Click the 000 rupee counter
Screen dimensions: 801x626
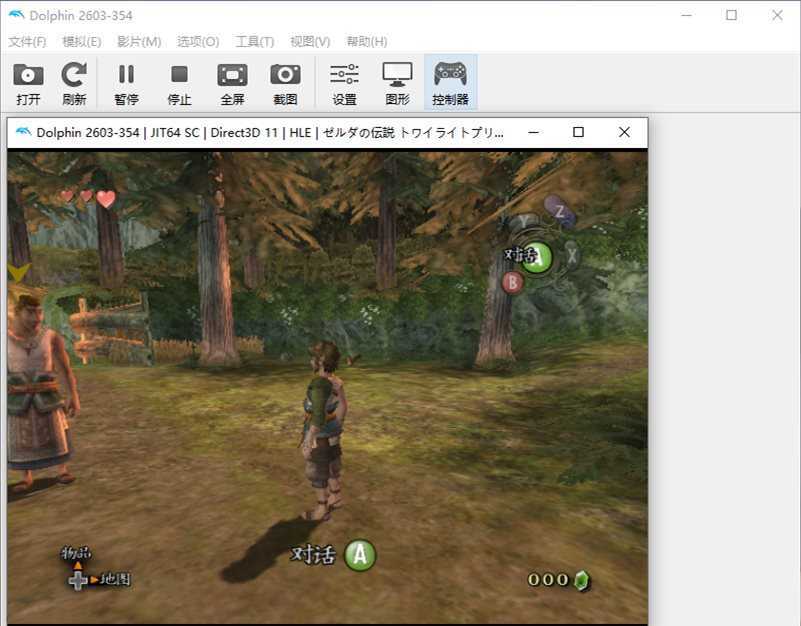click(x=548, y=579)
